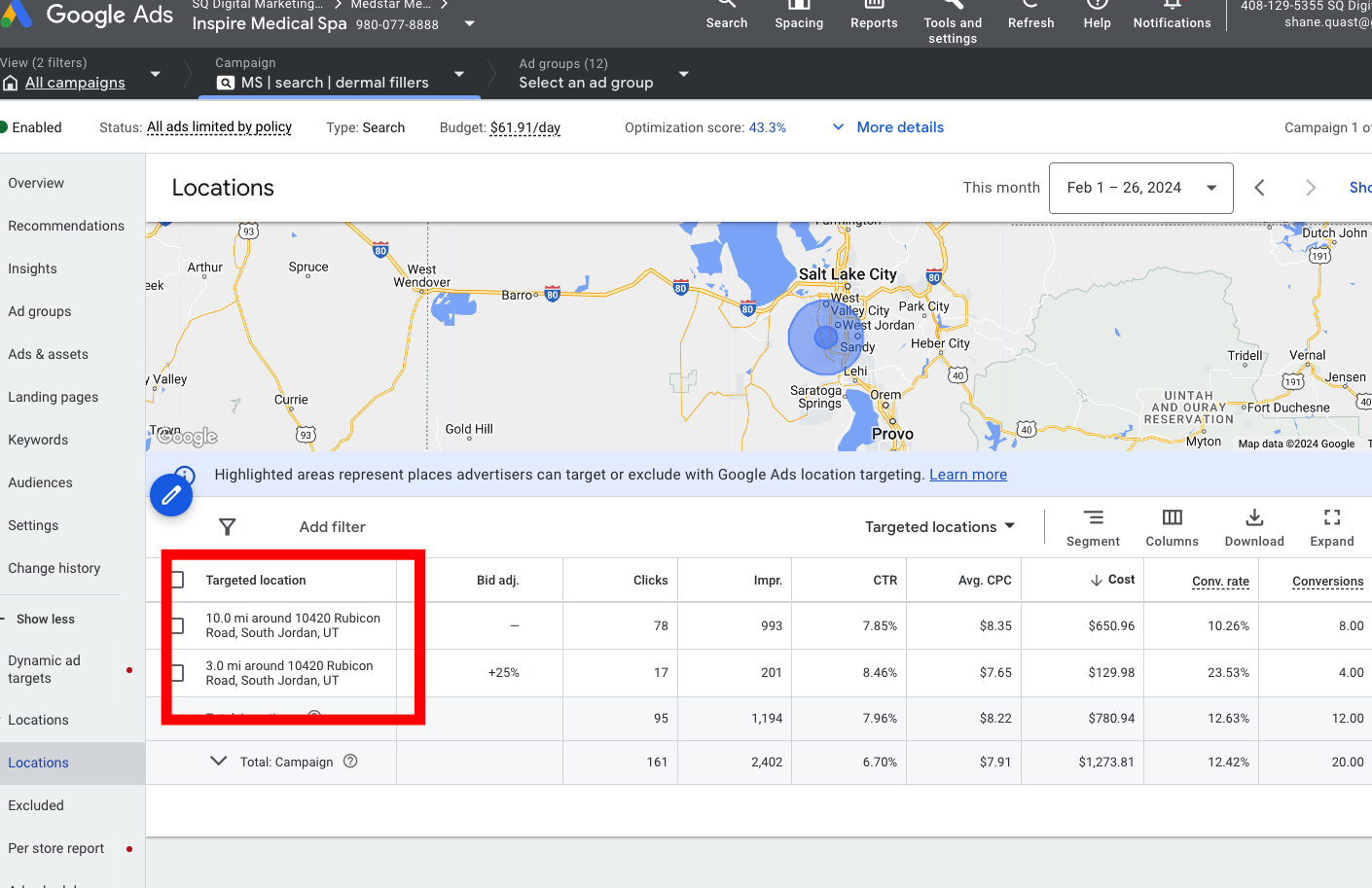Open help info beside Total: Campaign
1372x888 pixels.
click(x=350, y=762)
